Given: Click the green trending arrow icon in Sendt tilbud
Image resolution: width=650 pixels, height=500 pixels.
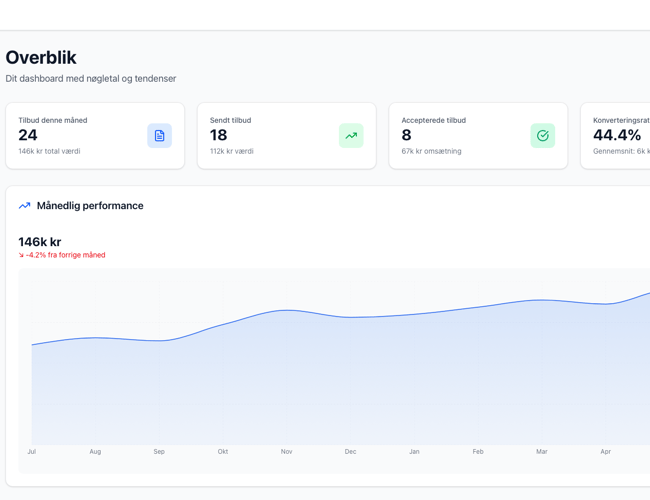Looking at the screenshot, I should [x=351, y=136].
